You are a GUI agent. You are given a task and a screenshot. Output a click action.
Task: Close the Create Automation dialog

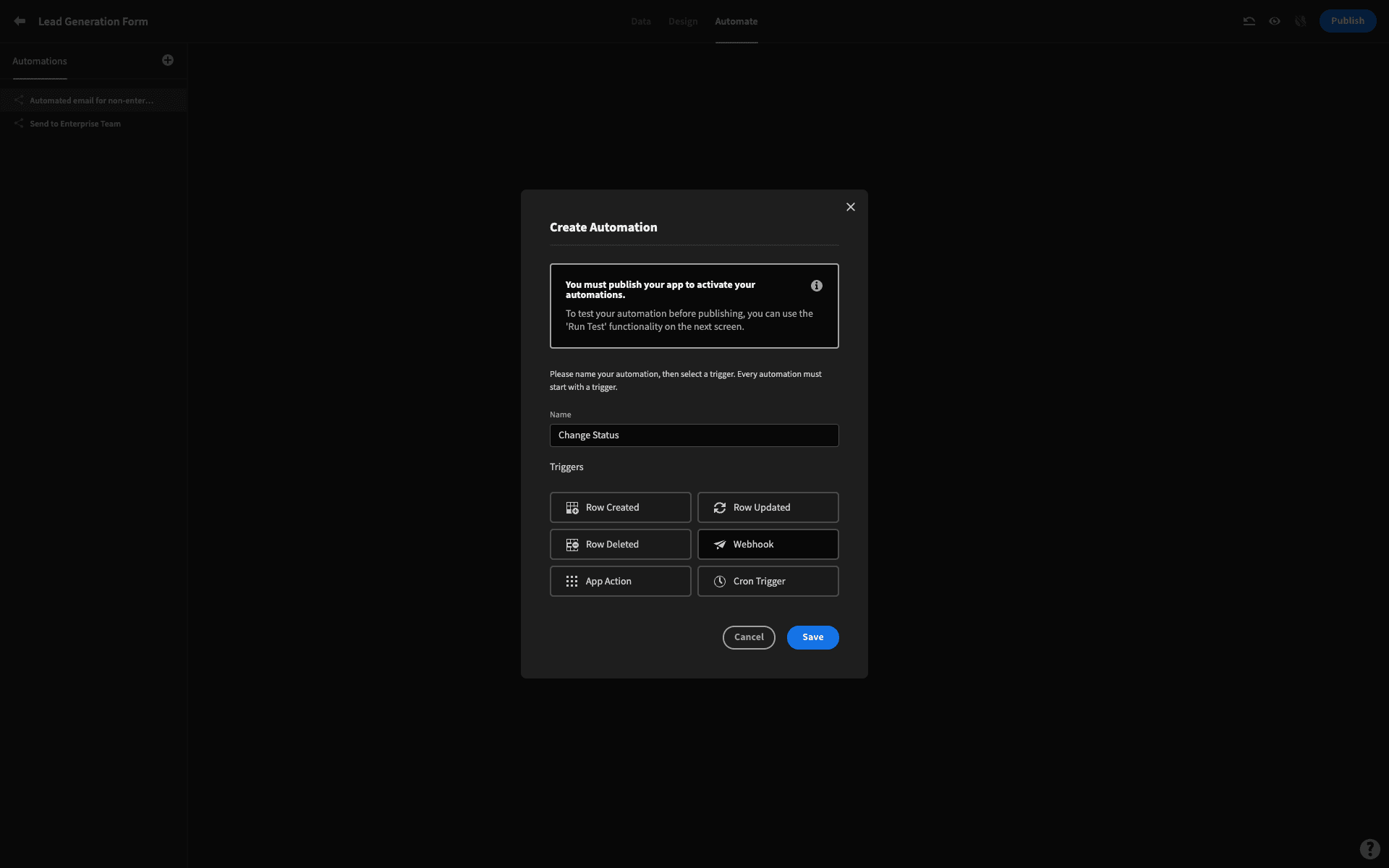[x=851, y=207]
